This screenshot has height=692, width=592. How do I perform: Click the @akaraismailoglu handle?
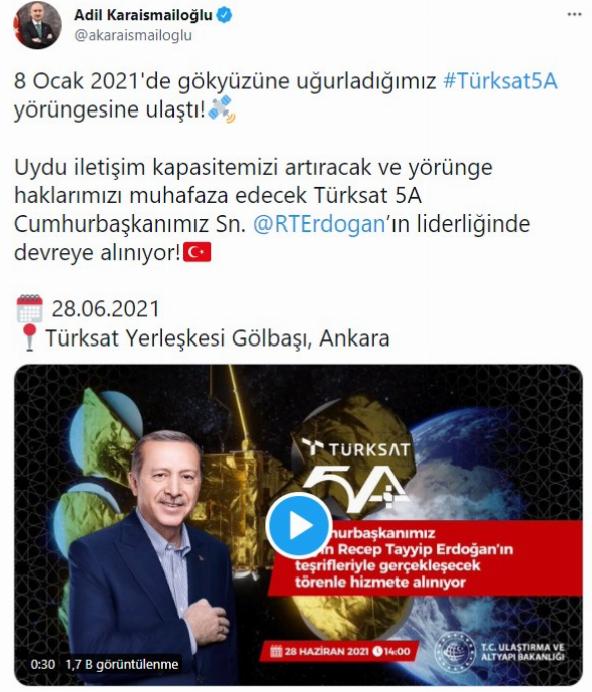(x=133, y=35)
